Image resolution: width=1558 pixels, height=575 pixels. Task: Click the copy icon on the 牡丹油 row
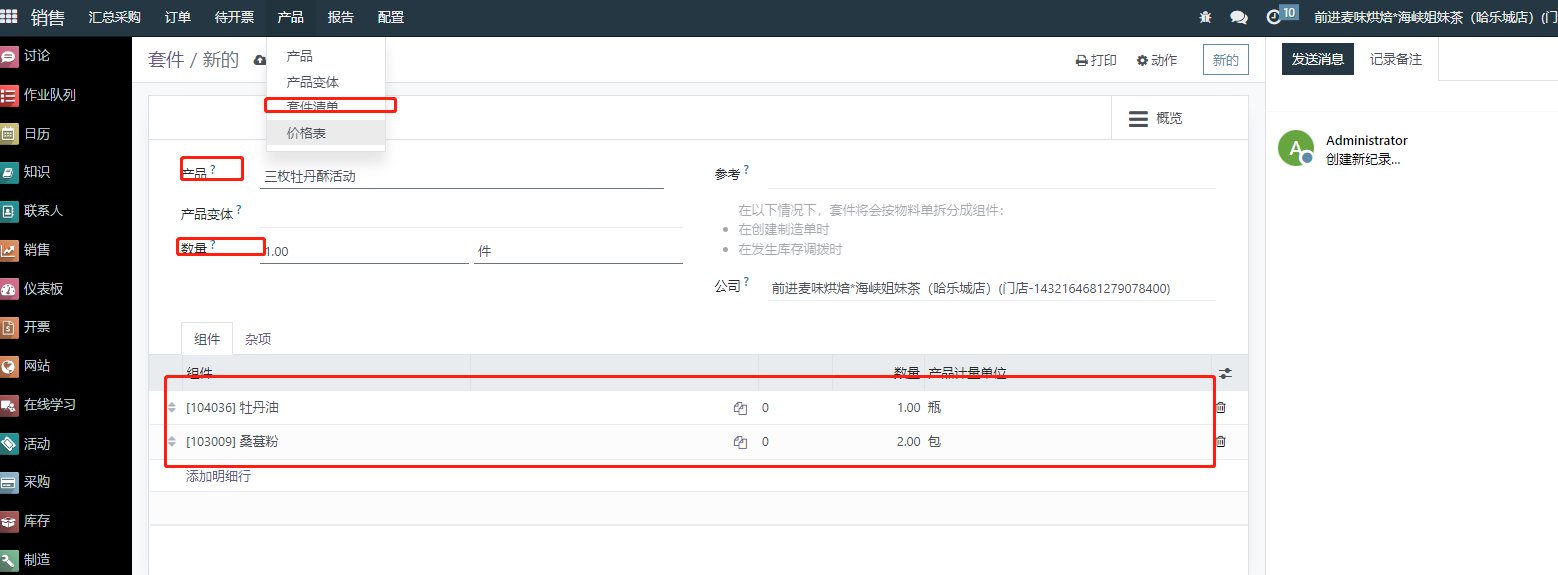(740, 408)
